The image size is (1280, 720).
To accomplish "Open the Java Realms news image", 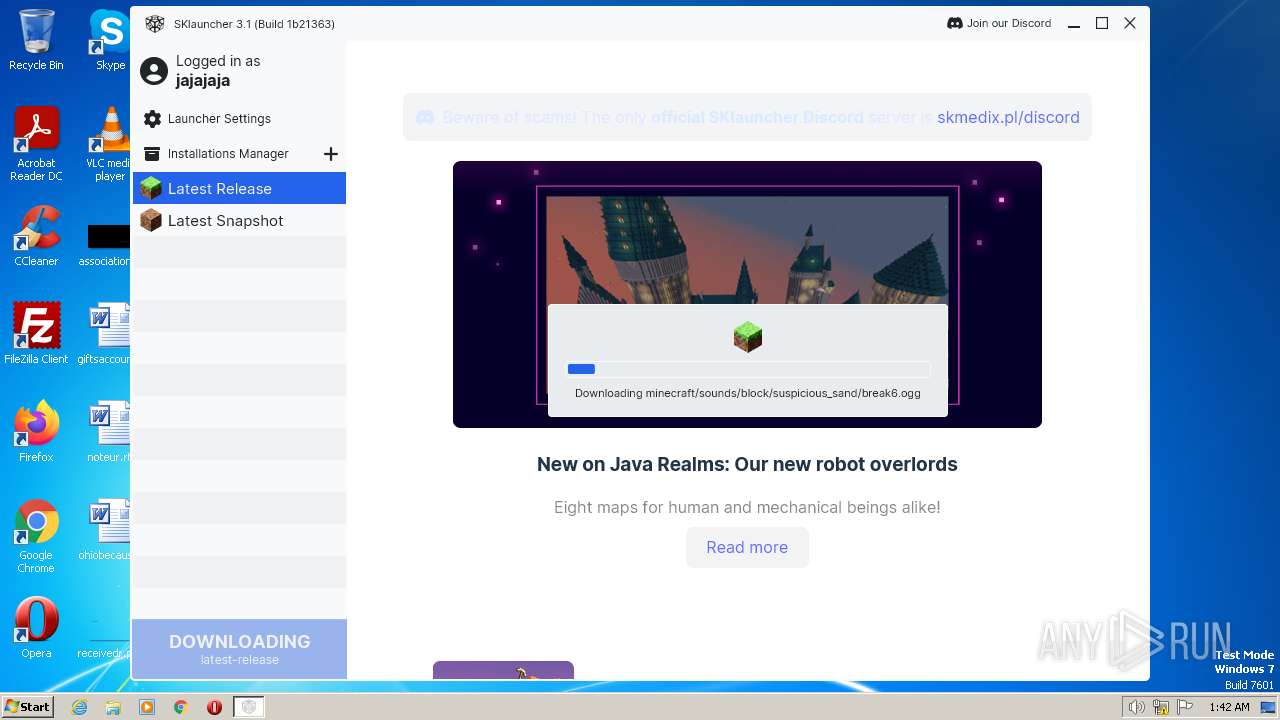I will (x=747, y=294).
